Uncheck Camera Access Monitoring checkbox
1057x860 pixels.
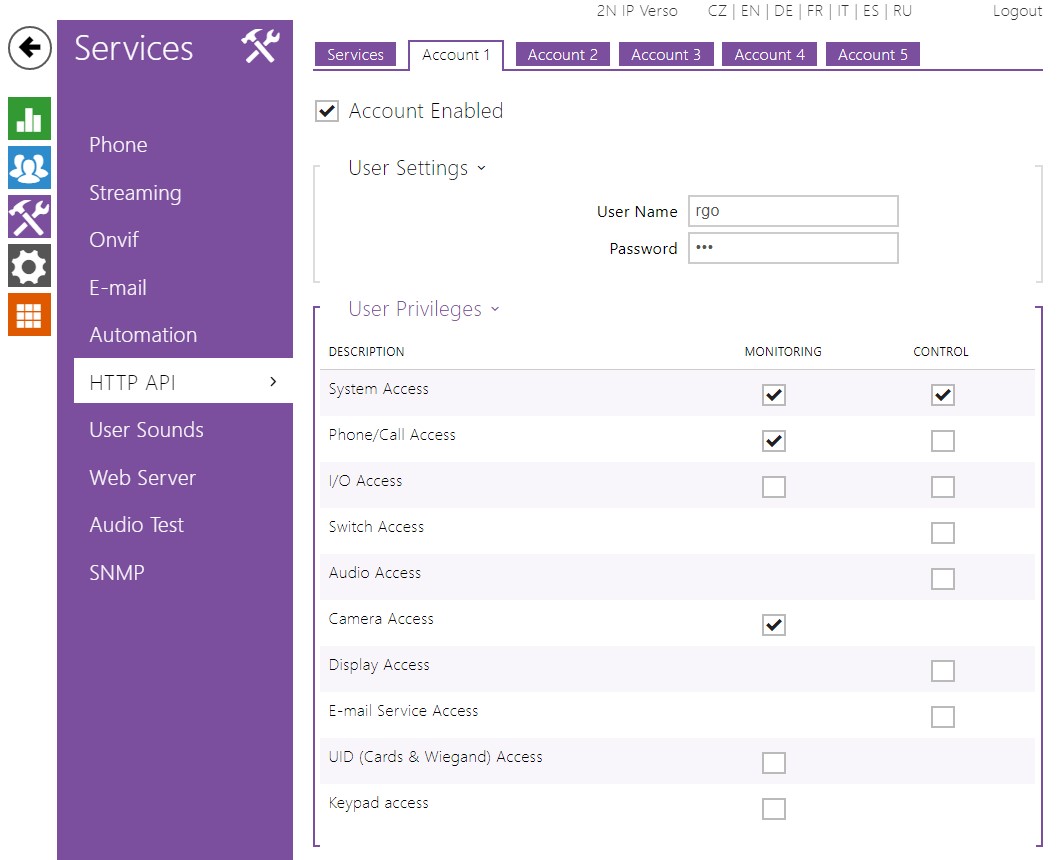tap(773, 625)
